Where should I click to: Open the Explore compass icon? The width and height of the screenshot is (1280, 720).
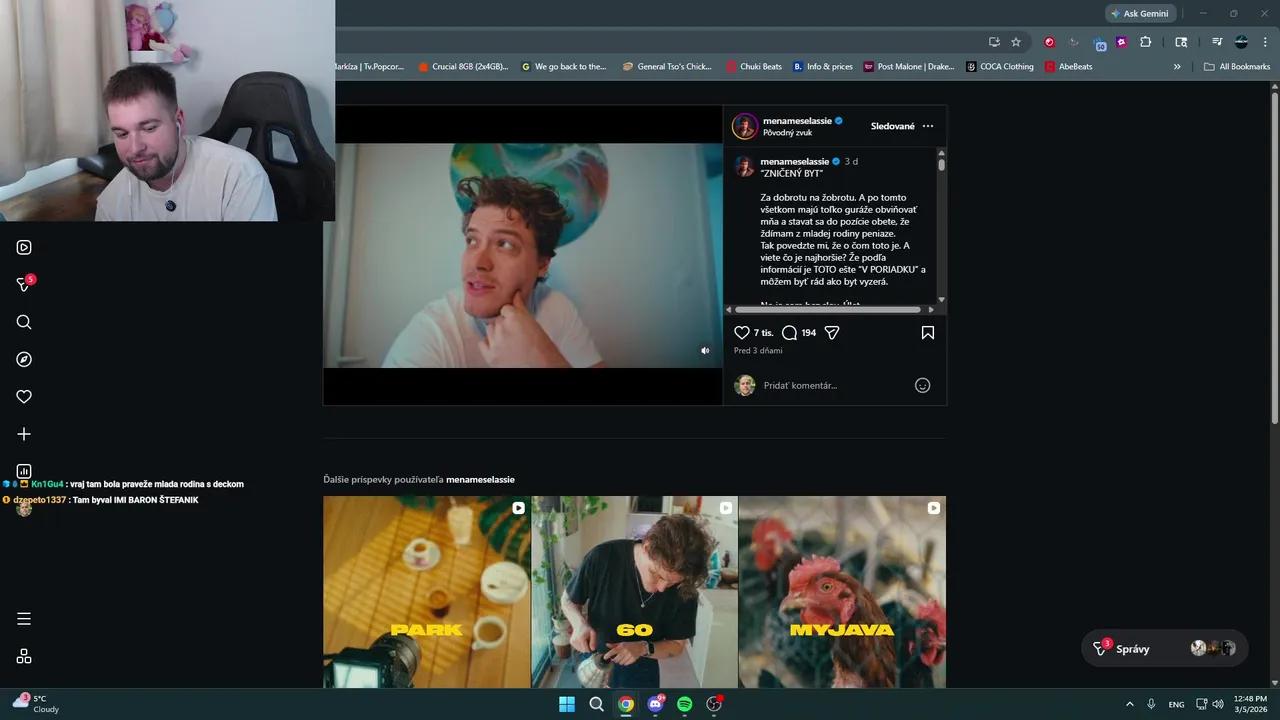(24, 359)
